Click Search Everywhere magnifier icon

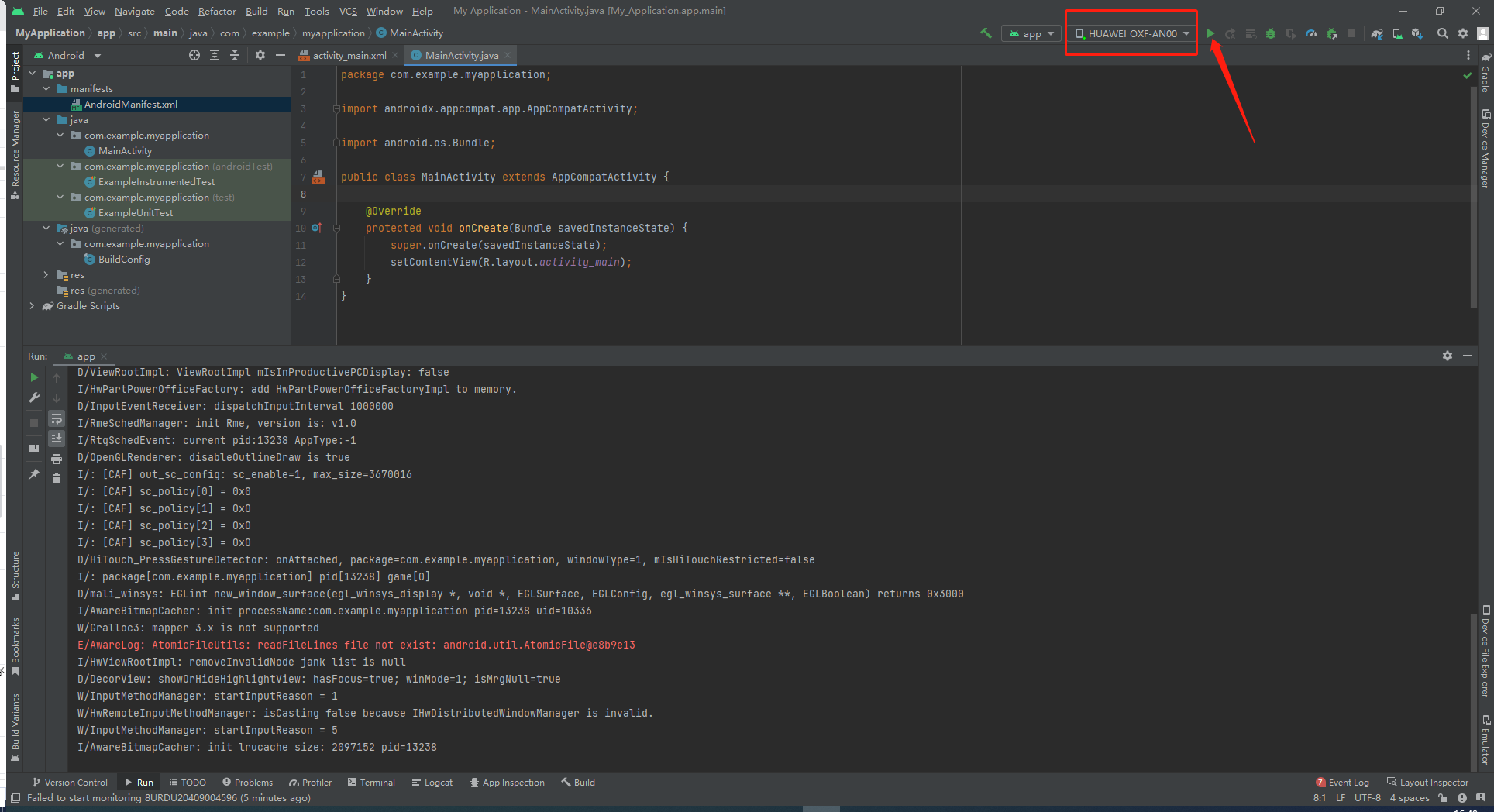coord(1442,33)
